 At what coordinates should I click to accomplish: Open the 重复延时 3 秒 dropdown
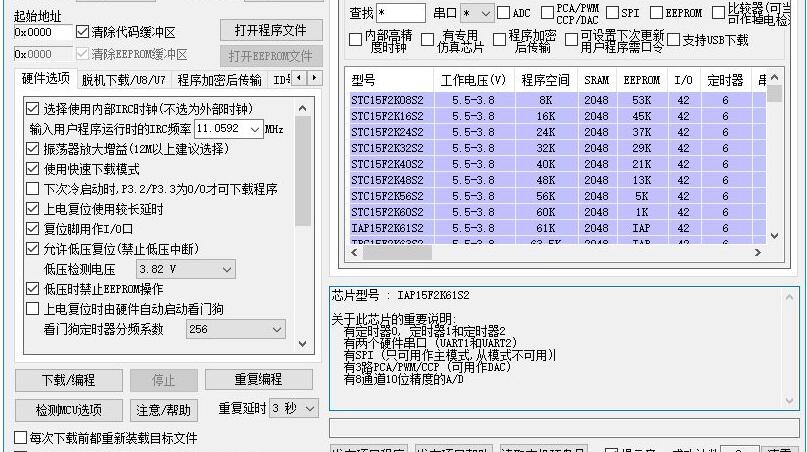pyautogui.click(x=293, y=409)
